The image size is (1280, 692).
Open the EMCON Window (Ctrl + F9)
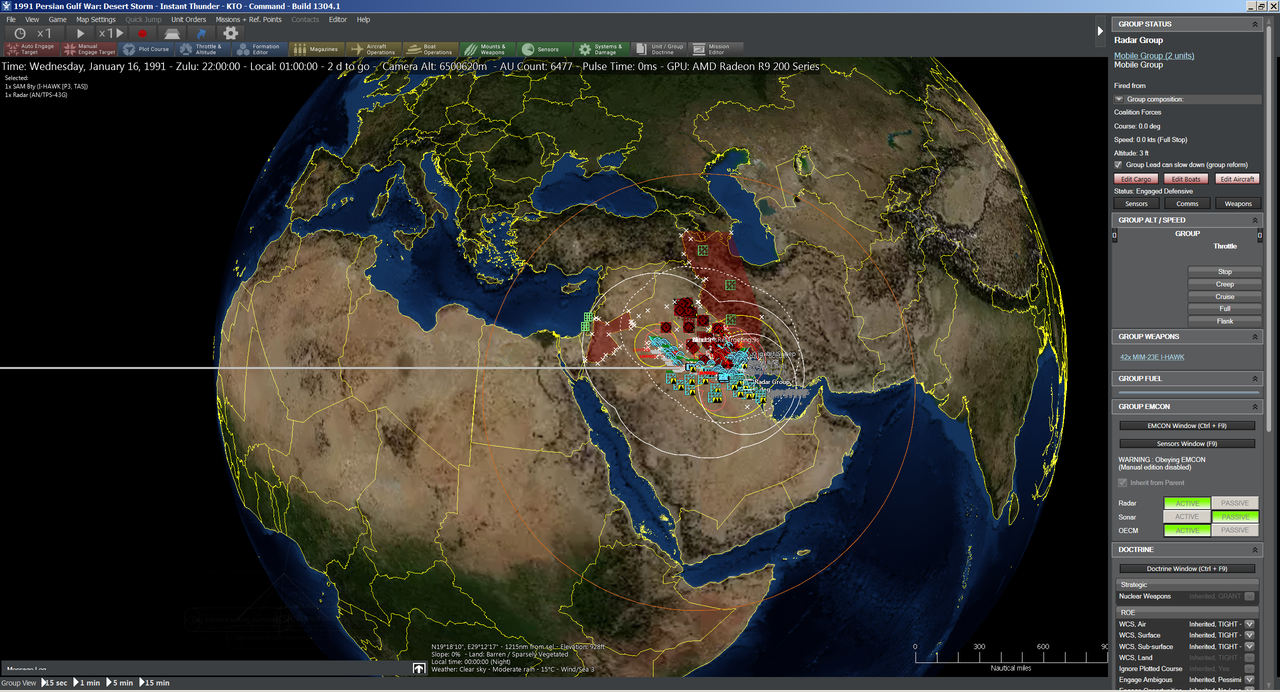tap(1187, 426)
